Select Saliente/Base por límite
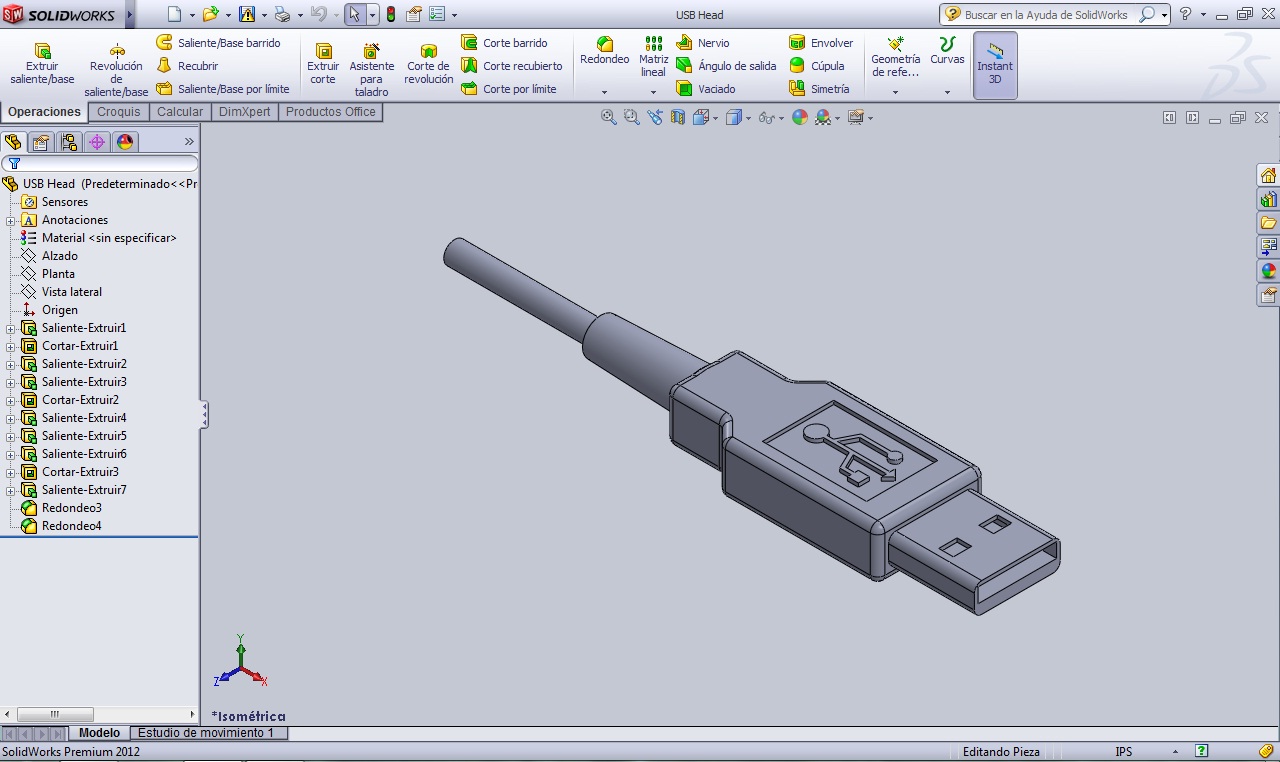 click(223, 89)
